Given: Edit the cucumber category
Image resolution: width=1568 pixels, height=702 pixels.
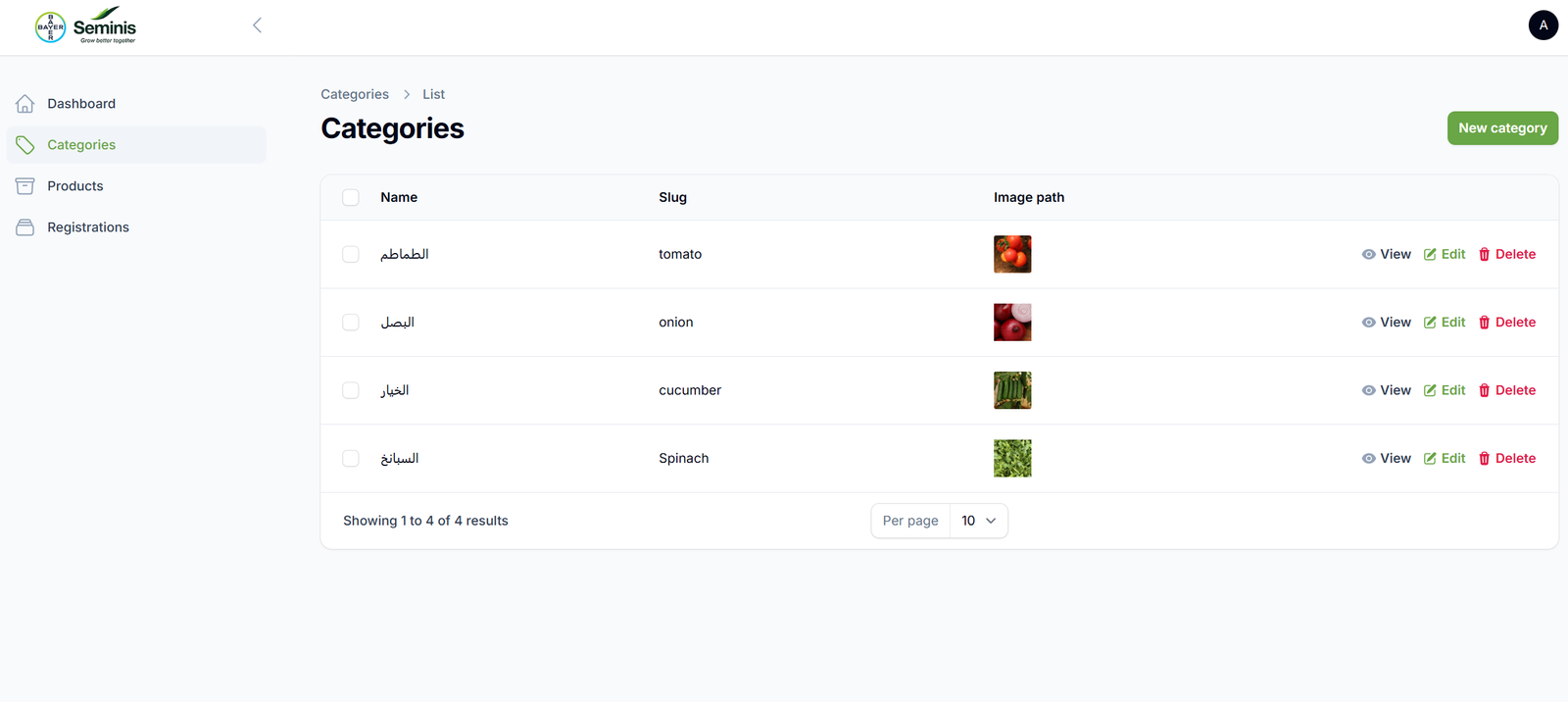Looking at the screenshot, I should click(x=1445, y=390).
